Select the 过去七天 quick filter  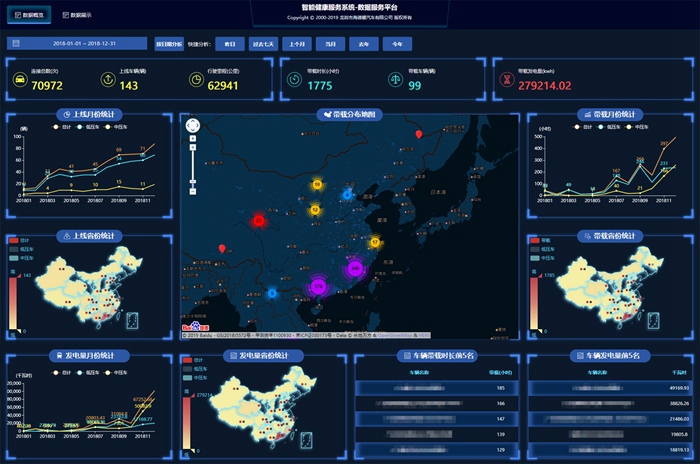264,44
